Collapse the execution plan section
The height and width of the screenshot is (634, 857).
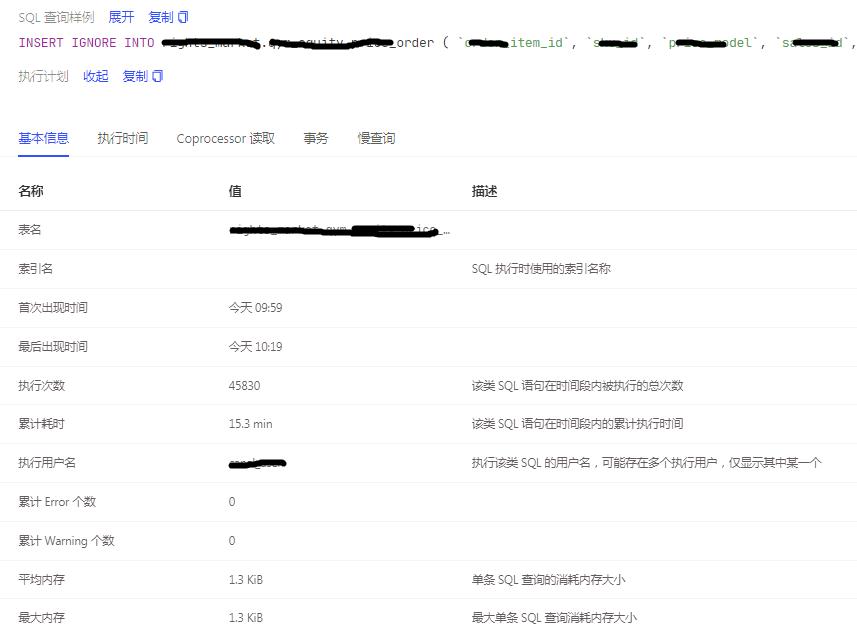(x=96, y=77)
